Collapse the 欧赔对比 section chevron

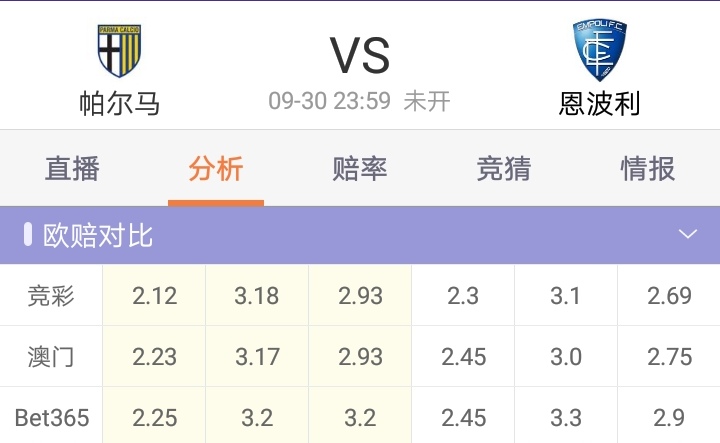[x=687, y=235]
